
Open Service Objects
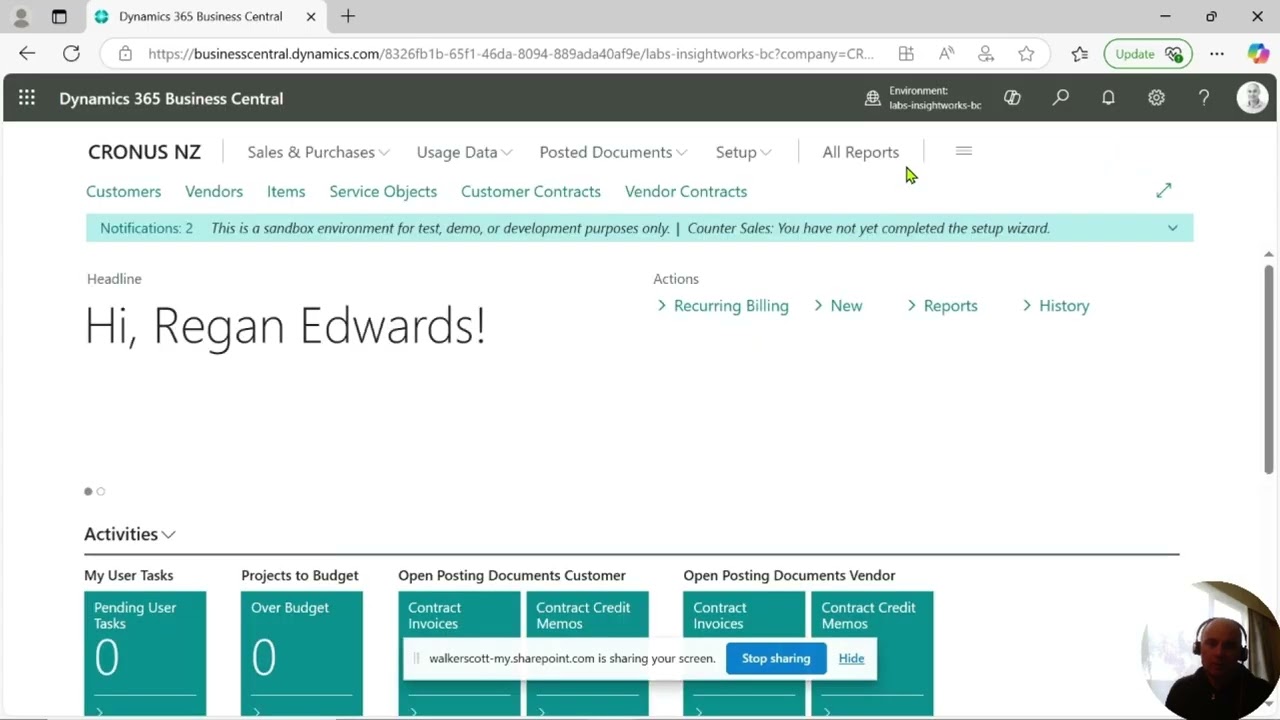pyautogui.click(x=383, y=191)
